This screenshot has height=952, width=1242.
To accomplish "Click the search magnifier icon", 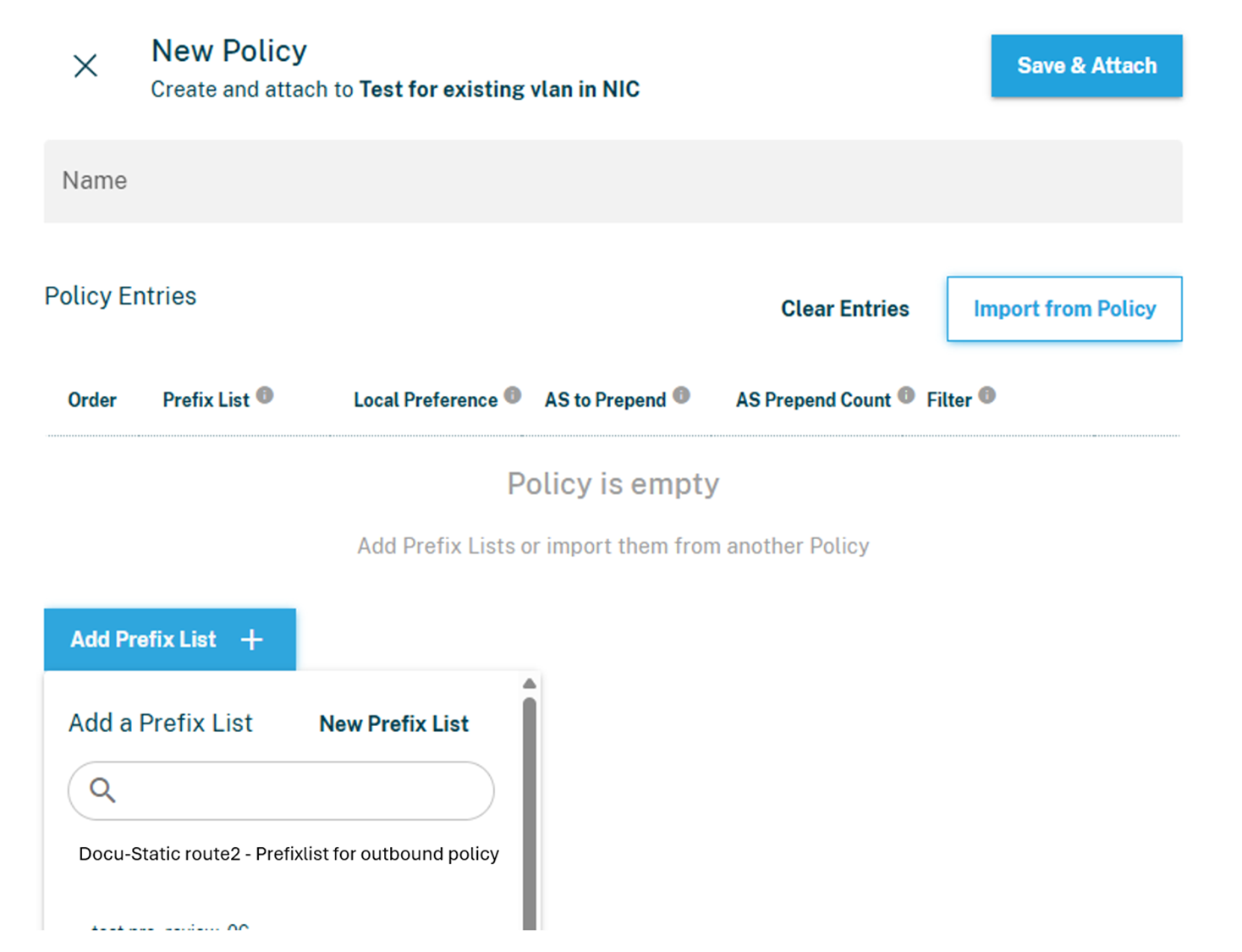I will (102, 790).
